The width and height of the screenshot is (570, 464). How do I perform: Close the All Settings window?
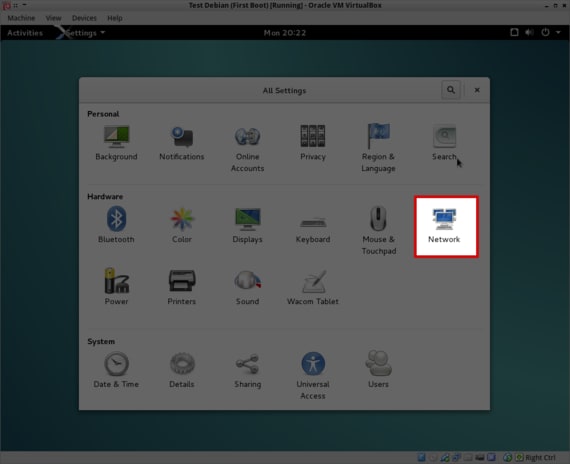point(477,90)
